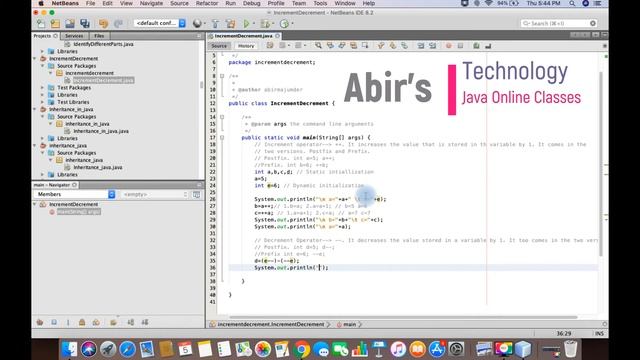Click the Stop Macro Recording square icon
The width and height of the screenshot is (640, 360).
pyautogui.click(x=460, y=46)
